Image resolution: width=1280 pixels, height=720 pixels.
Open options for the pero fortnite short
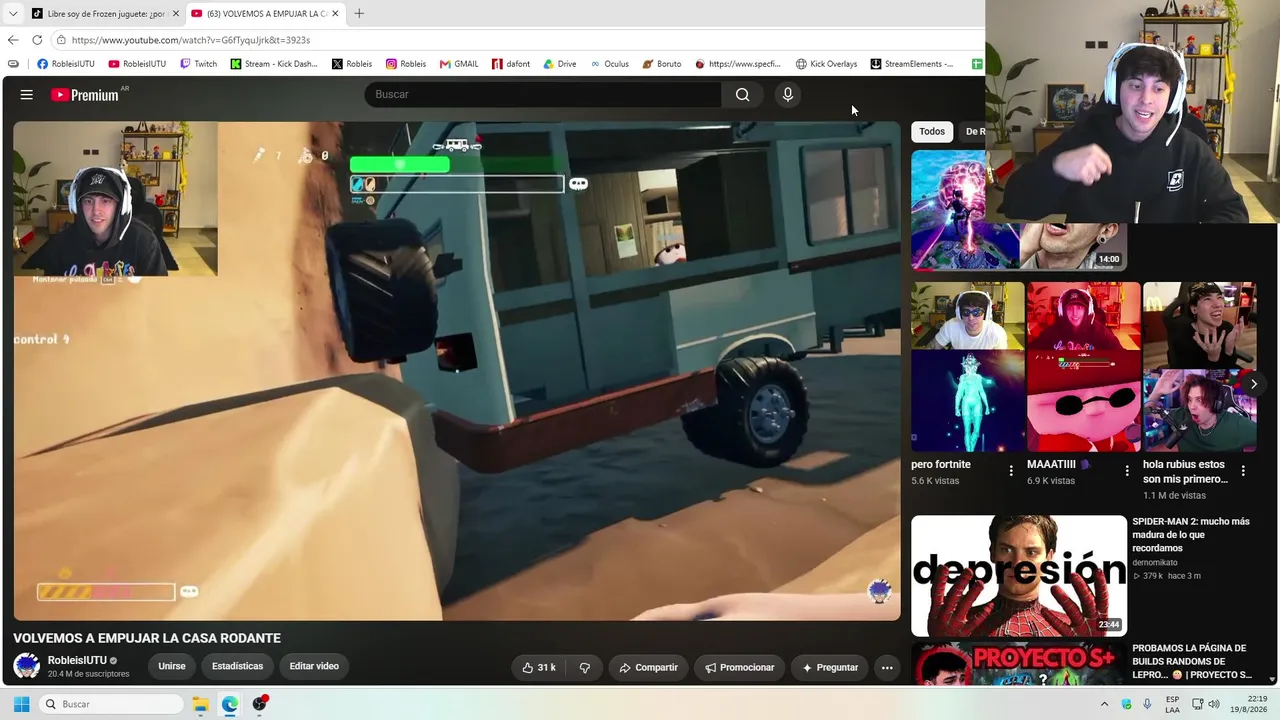click(1011, 470)
